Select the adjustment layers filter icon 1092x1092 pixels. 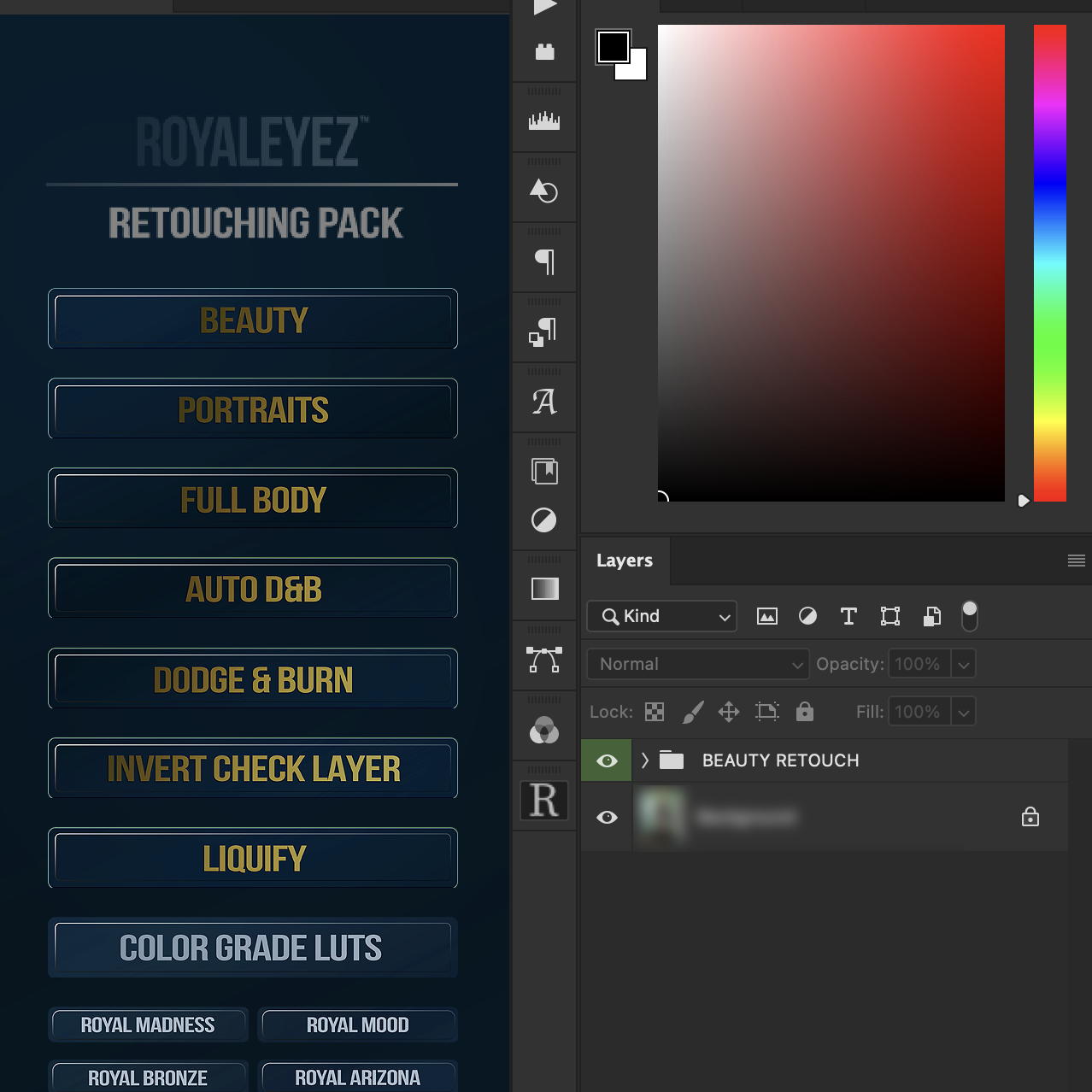[x=807, y=616]
